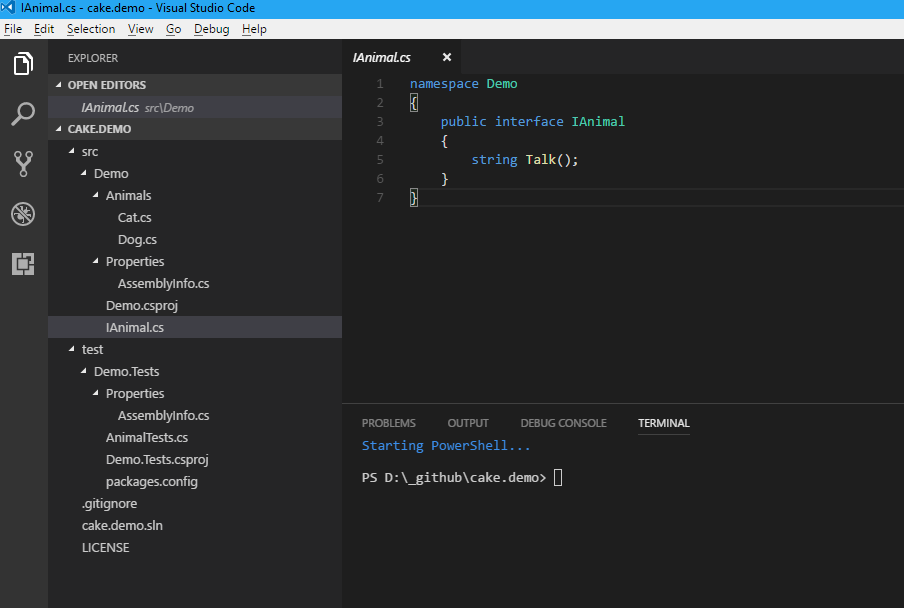Switch to the PROBLEMS panel tab

click(x=389, y=423)
